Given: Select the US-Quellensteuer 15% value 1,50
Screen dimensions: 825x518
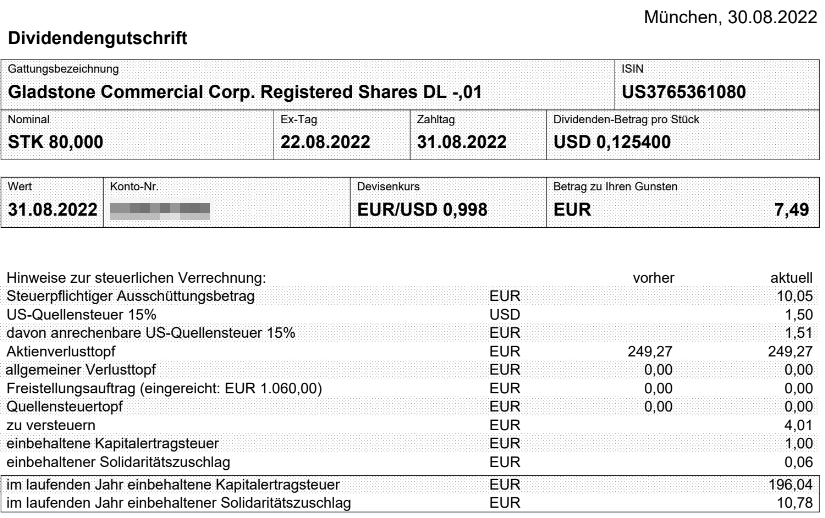Looking at the screenshot, I should coord(798,314).
